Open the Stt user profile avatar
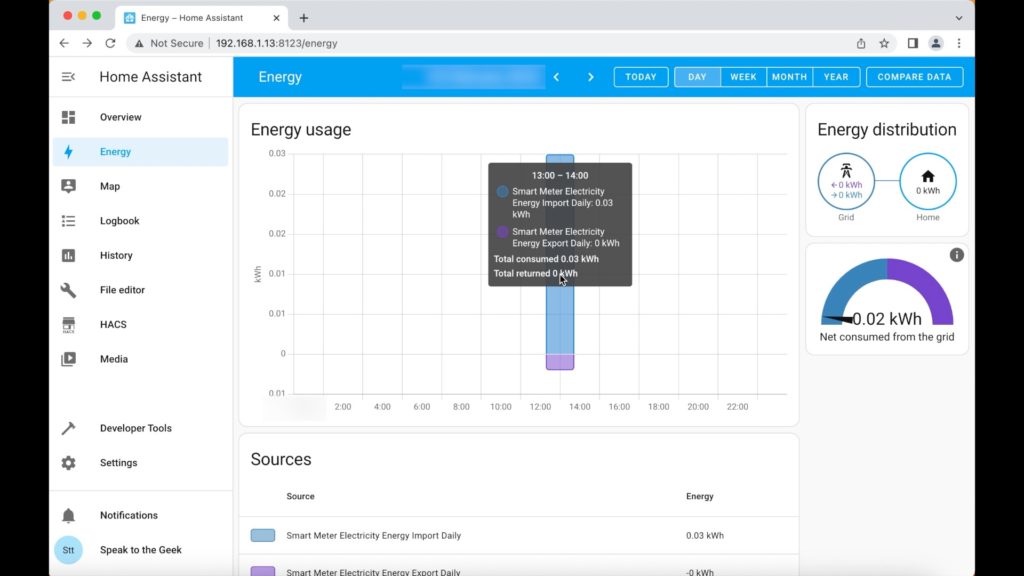The width and height of the screenshot is (1024, 576). coord(69,550)
